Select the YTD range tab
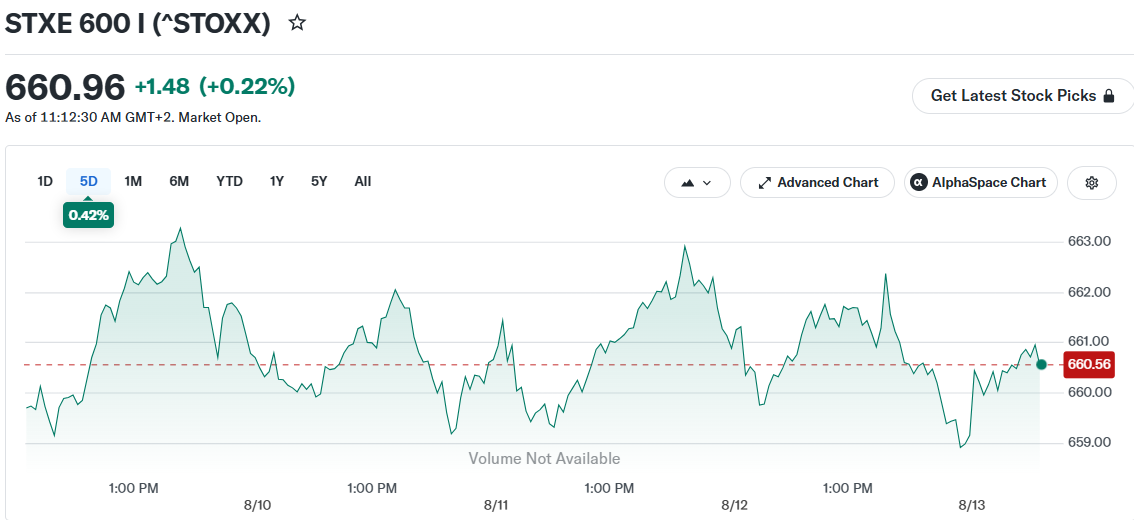The image size is (1134, 520). coord(229,182)
